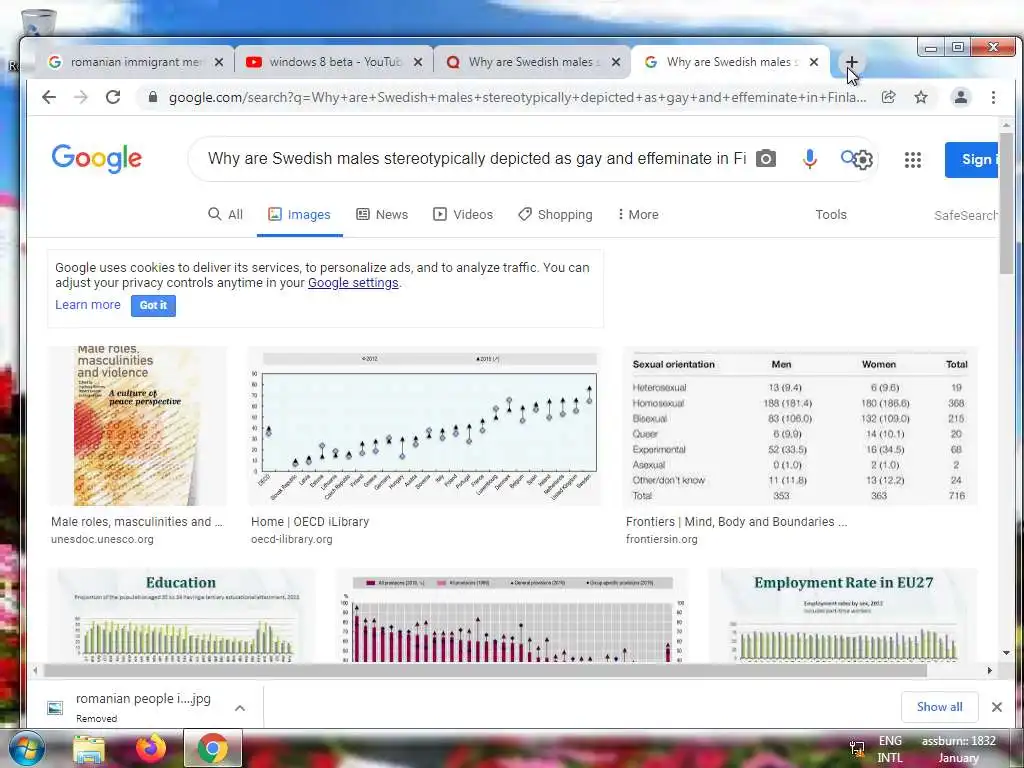This screenshot has height=768, width=1024.
Task: Click the URL address bar
Action: pos(517,97)
